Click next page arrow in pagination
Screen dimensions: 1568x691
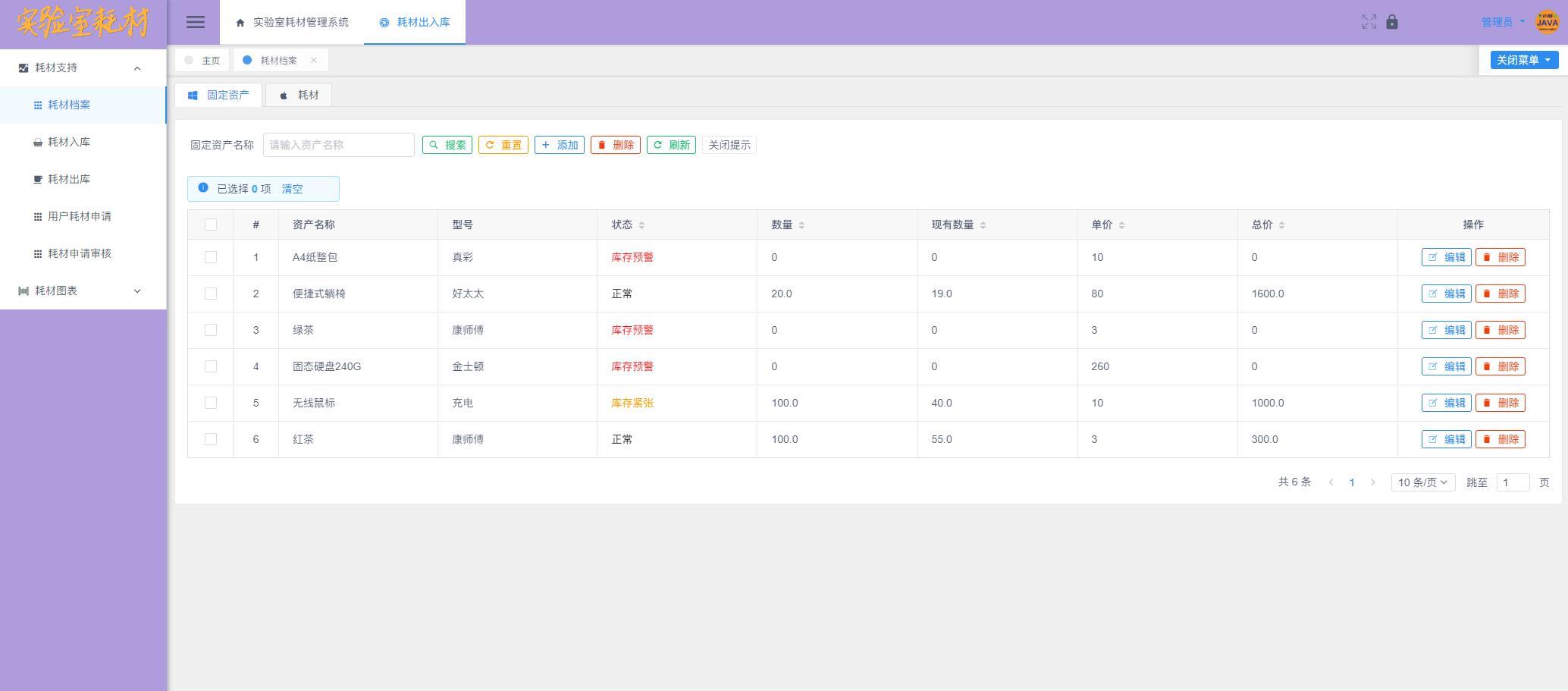(1373, 482)
